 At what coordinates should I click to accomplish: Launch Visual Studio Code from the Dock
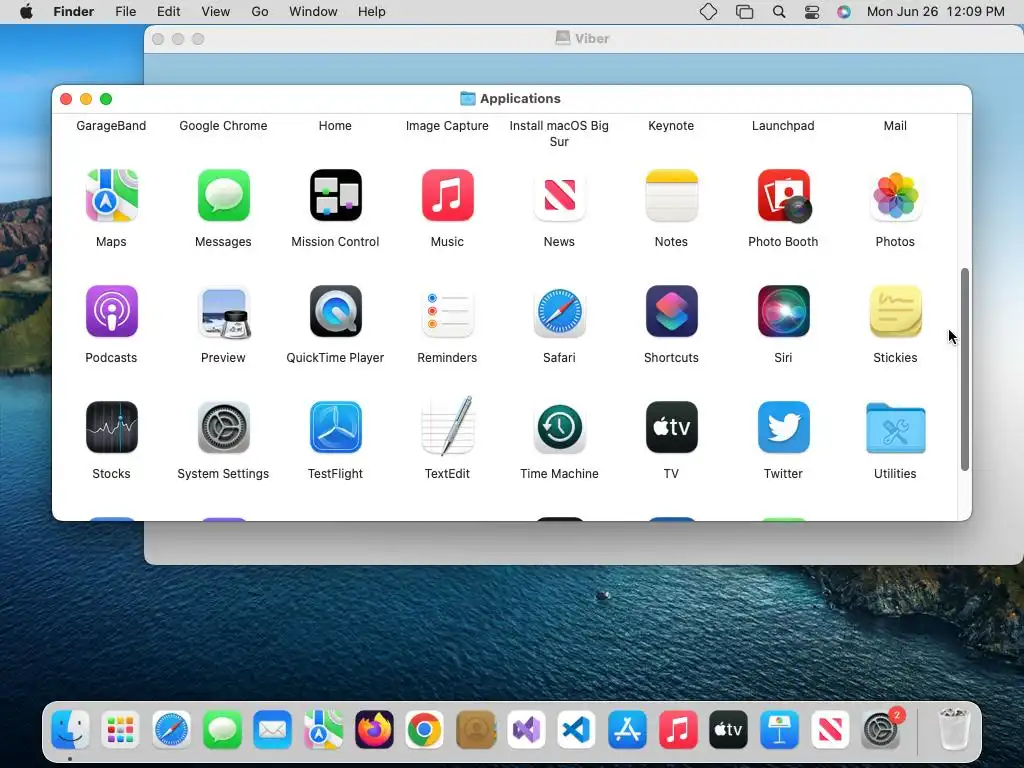577,729
